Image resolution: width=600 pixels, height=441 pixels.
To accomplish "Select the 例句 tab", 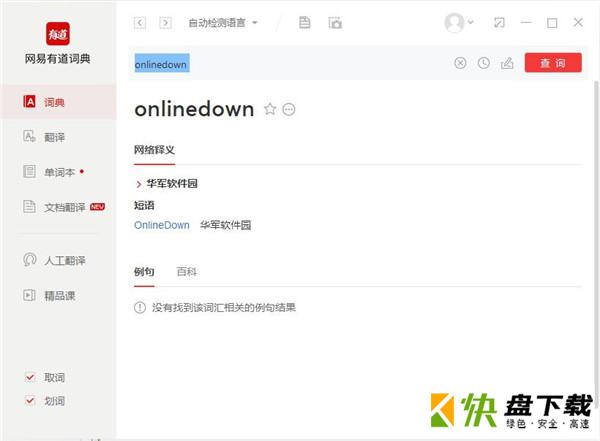I will point(144,272).
